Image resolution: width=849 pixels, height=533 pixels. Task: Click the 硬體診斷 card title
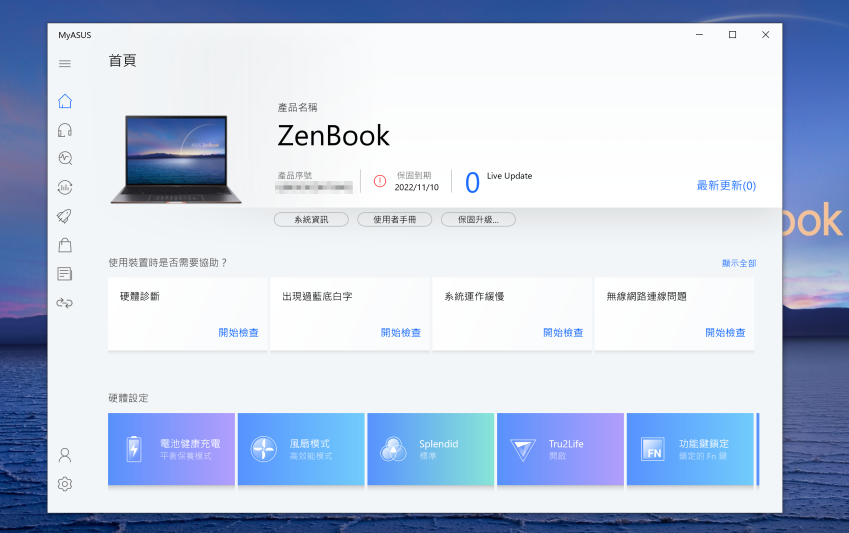point(140,296)
